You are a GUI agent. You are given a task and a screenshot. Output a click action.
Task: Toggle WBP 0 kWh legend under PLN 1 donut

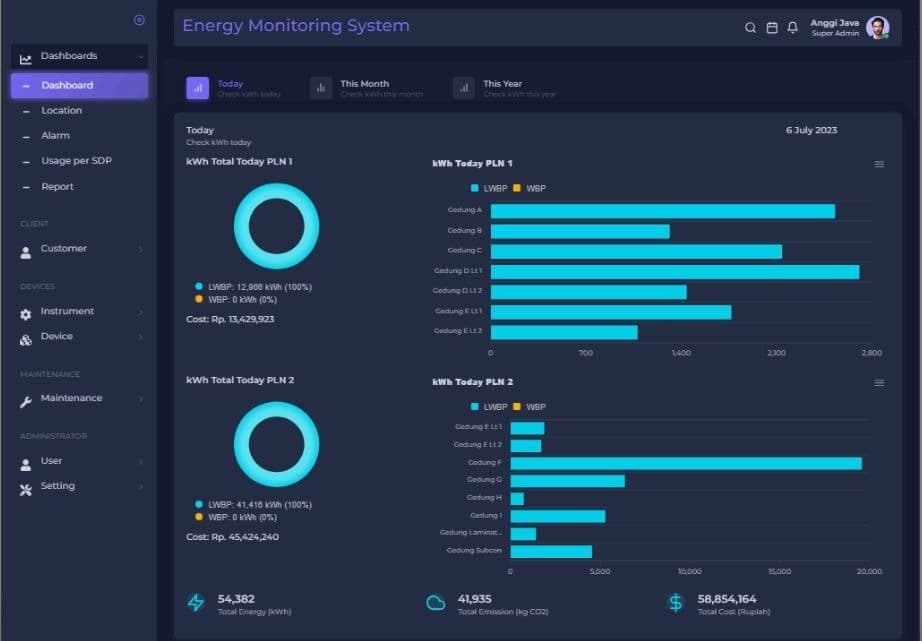[236, 300]
